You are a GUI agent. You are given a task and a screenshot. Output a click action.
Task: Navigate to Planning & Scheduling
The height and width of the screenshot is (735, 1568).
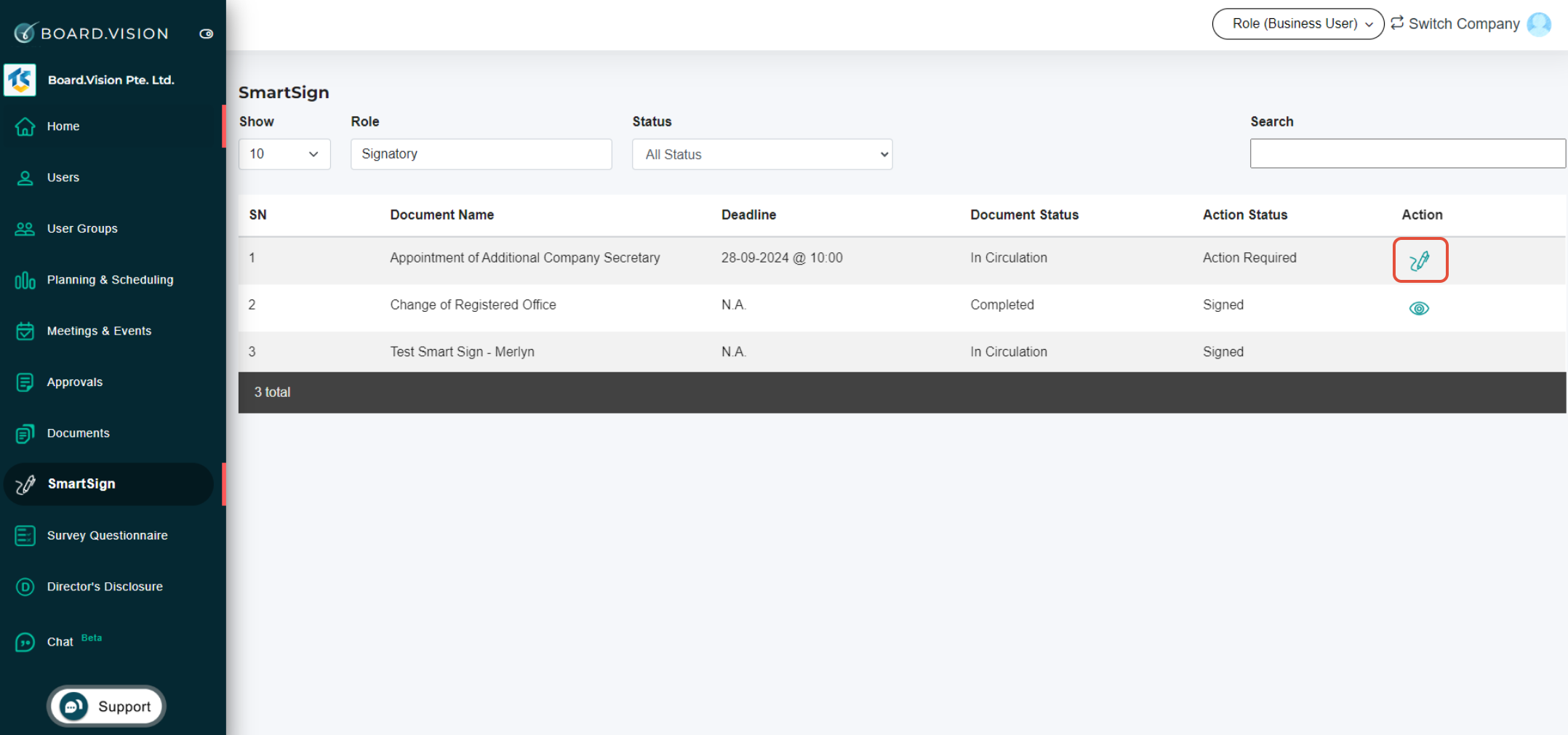pos(111,280)
